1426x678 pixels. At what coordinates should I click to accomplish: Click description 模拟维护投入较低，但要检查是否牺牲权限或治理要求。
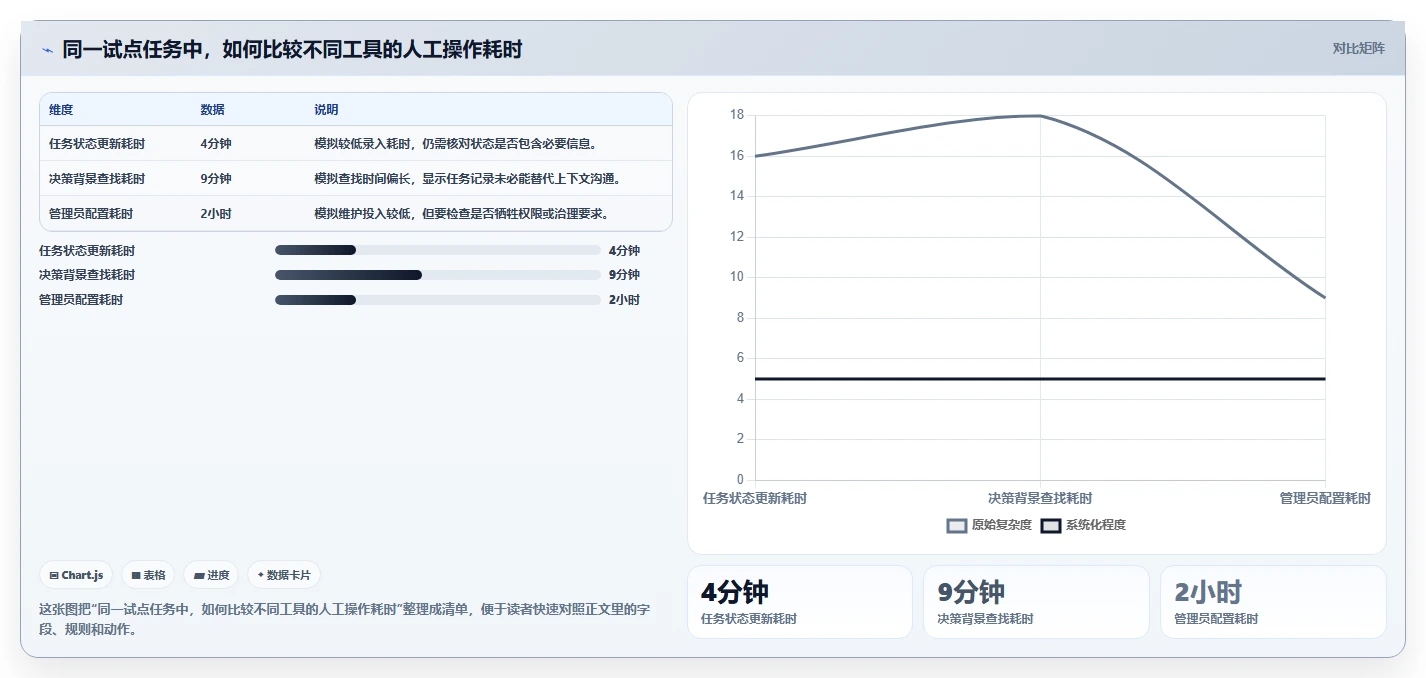click(x=462, y=214)
